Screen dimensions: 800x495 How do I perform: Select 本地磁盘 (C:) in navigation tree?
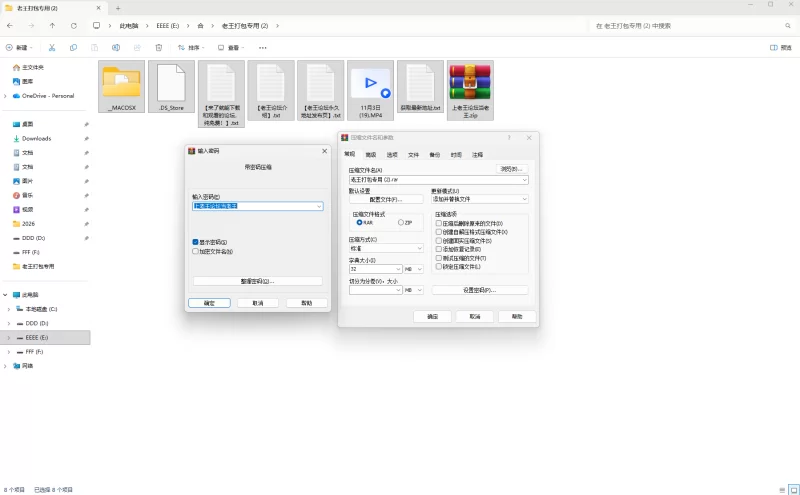tap(37, 309)
